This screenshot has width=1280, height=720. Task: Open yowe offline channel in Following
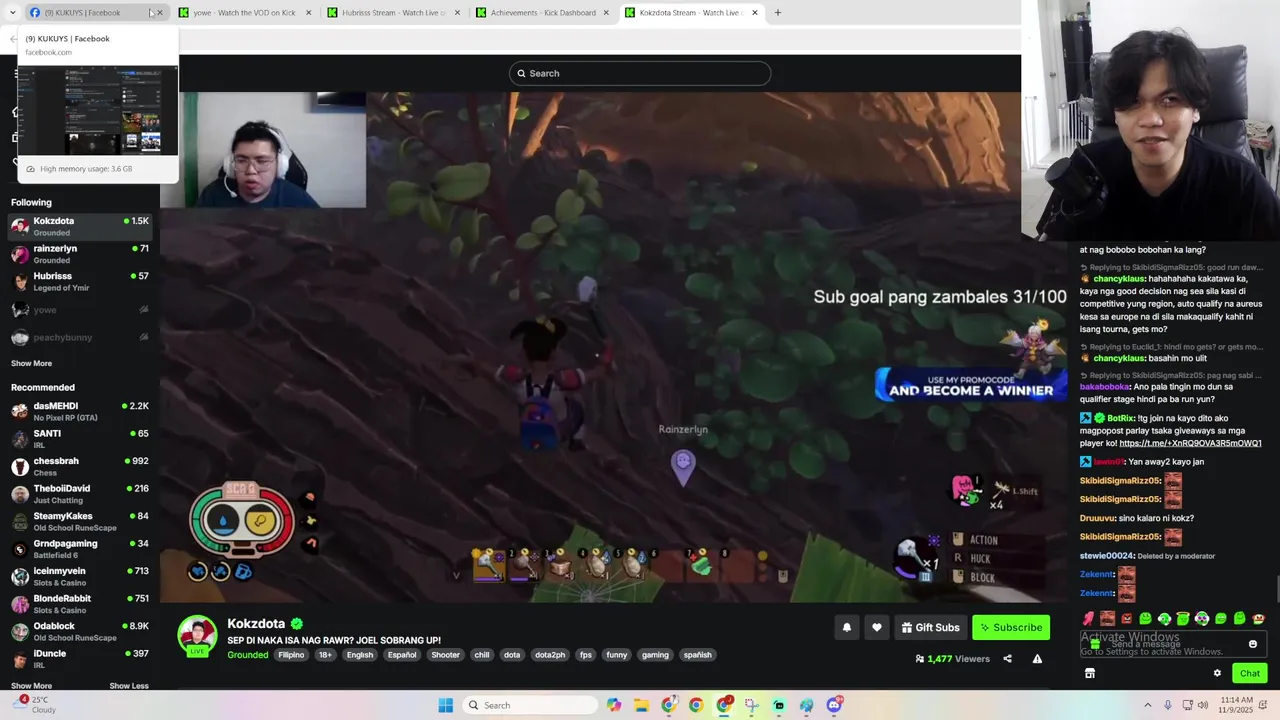click(x=80, y=310)
